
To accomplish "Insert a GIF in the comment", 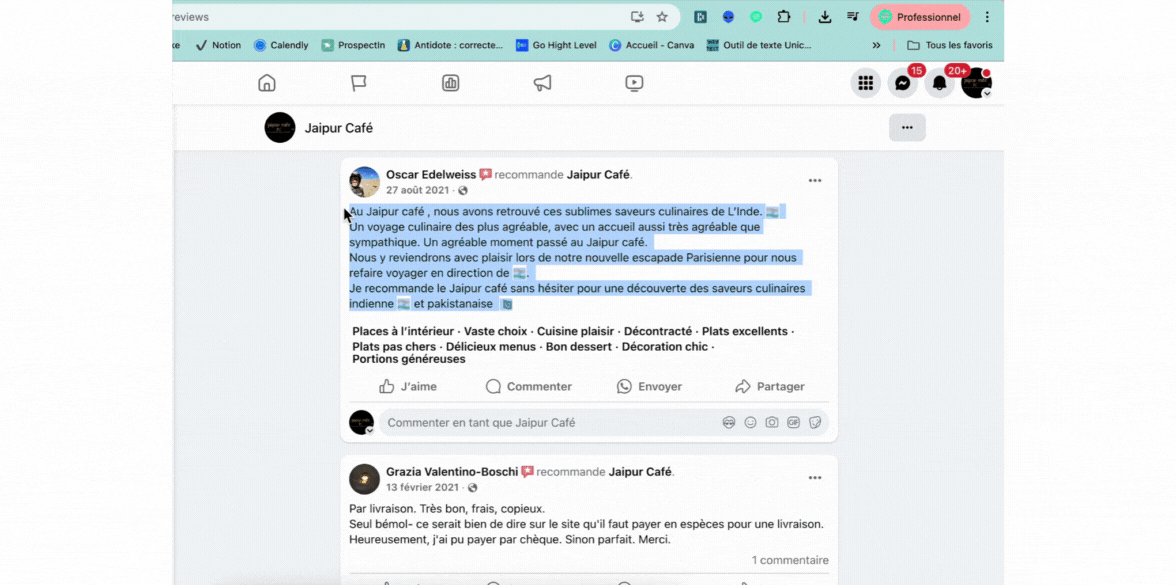I will 794,422.
